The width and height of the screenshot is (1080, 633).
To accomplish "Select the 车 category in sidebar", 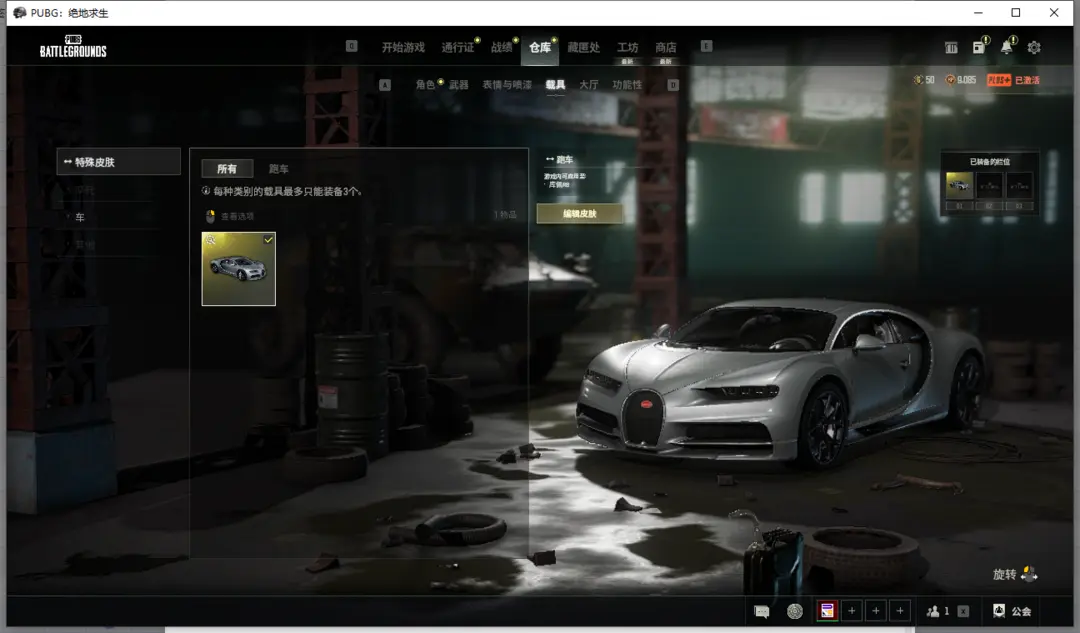I will tap(80, 217).
